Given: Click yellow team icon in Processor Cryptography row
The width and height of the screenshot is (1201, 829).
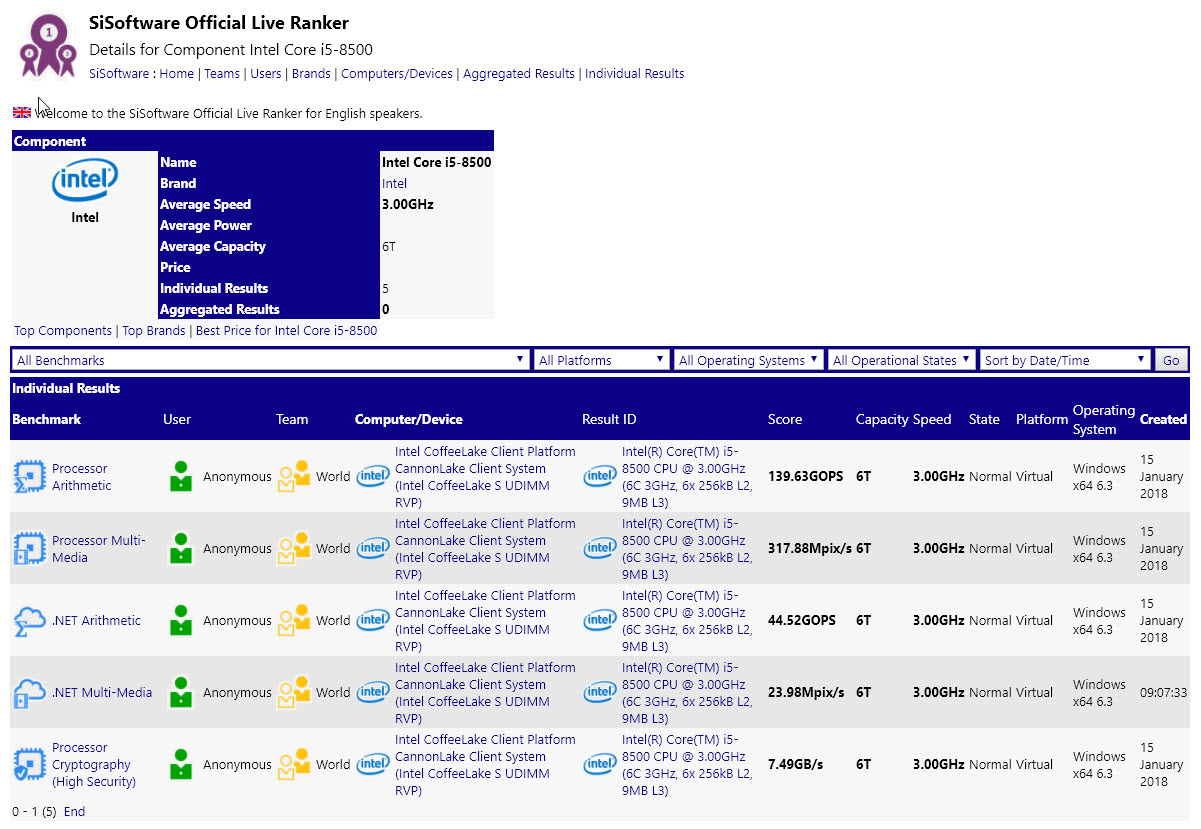Looking at the screenshot, I should point(294,764).
